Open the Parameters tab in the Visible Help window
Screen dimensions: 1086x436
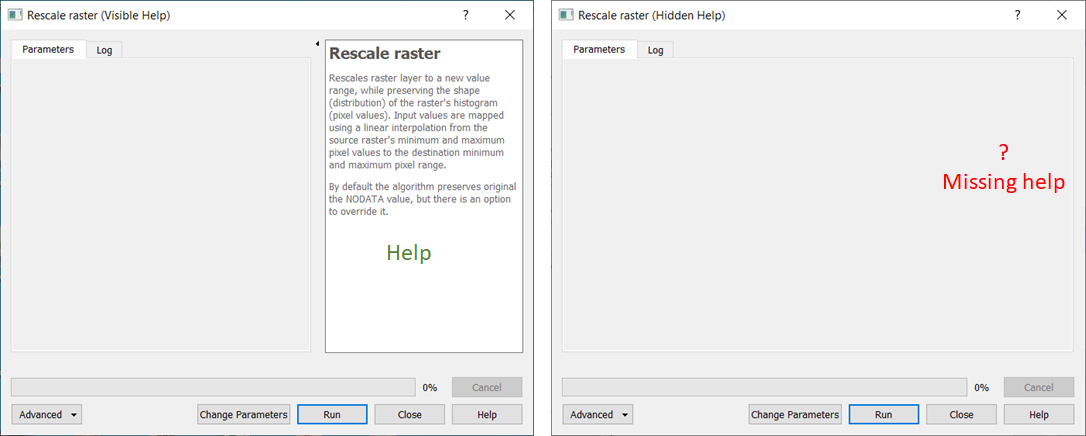(48, 49)
